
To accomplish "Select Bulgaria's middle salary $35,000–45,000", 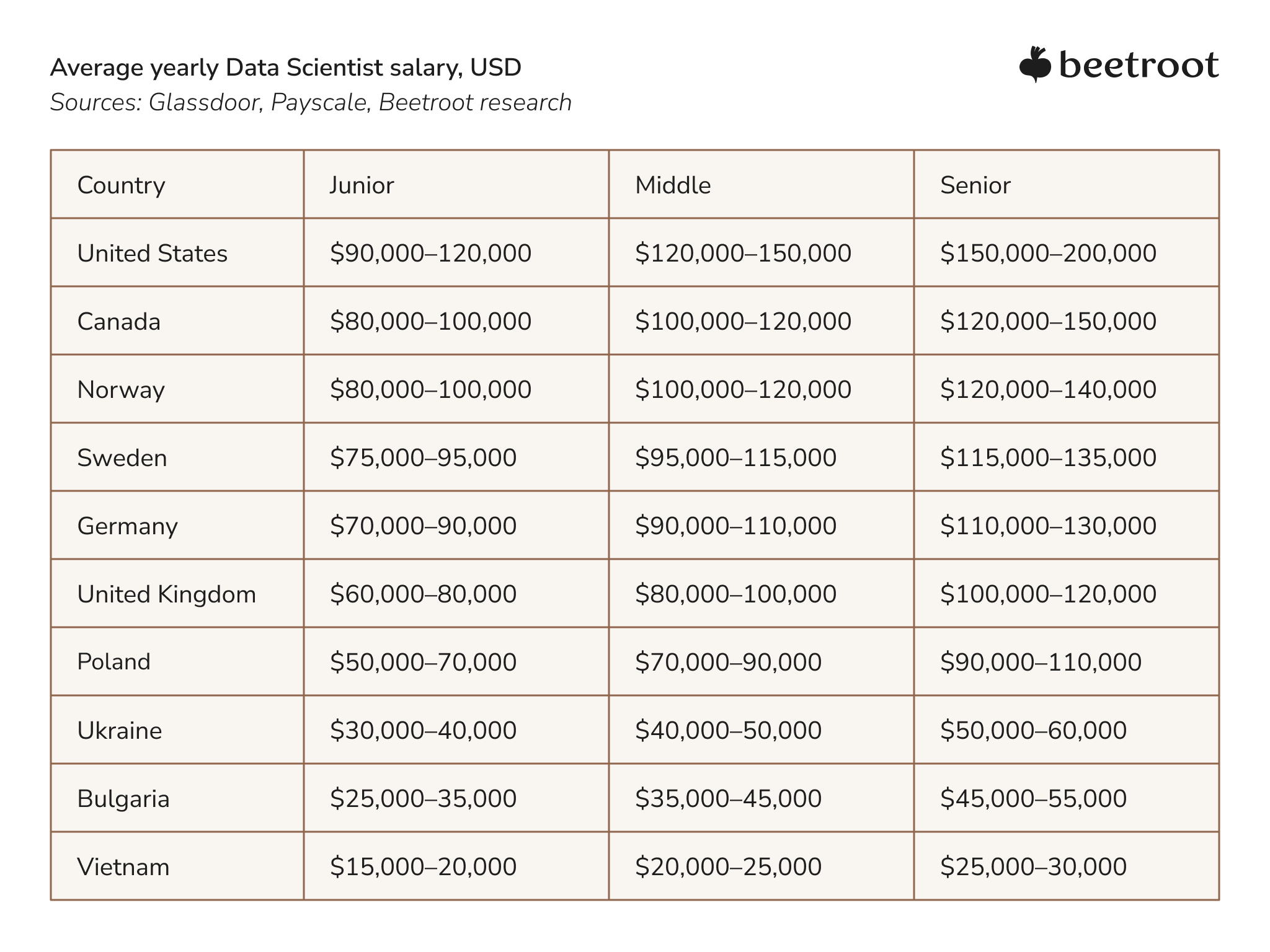I will pyautogui.click(x=728, y=798).
